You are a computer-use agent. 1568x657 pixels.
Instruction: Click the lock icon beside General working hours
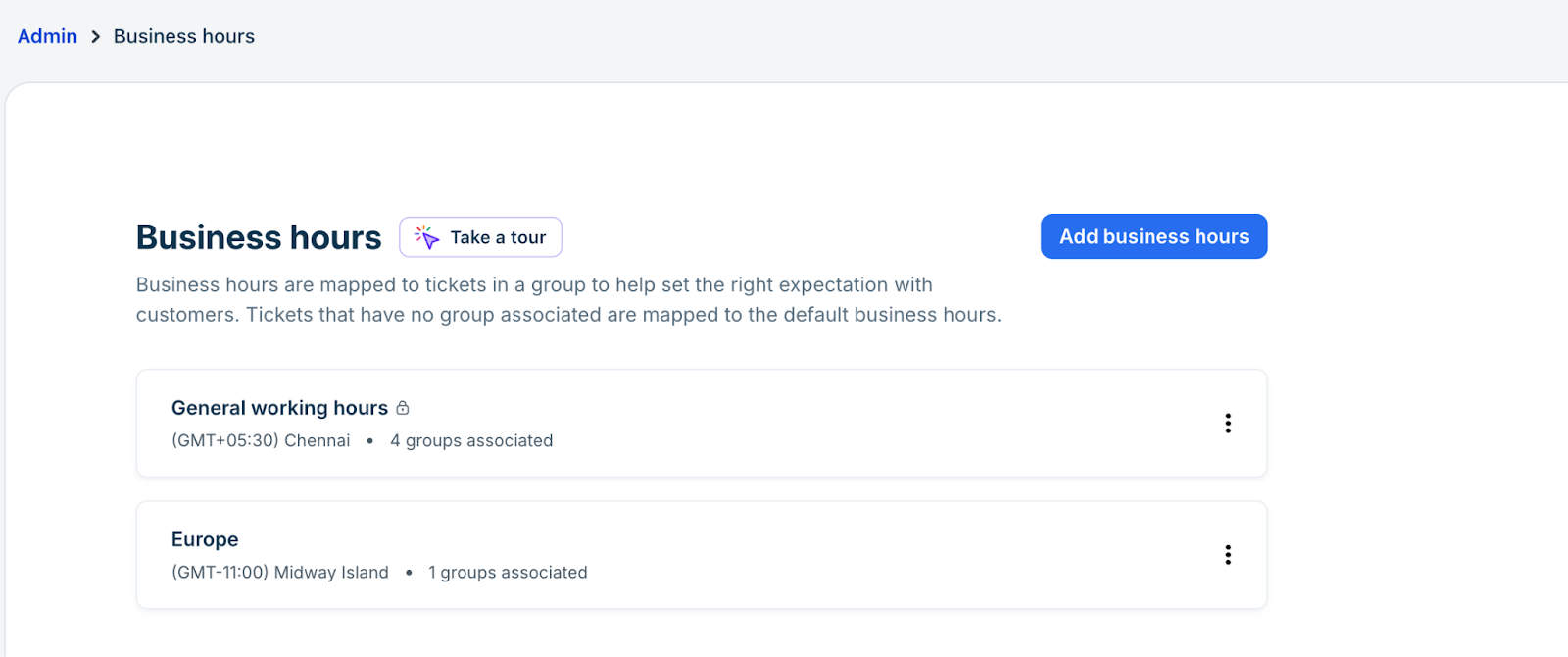coord(403,408)
